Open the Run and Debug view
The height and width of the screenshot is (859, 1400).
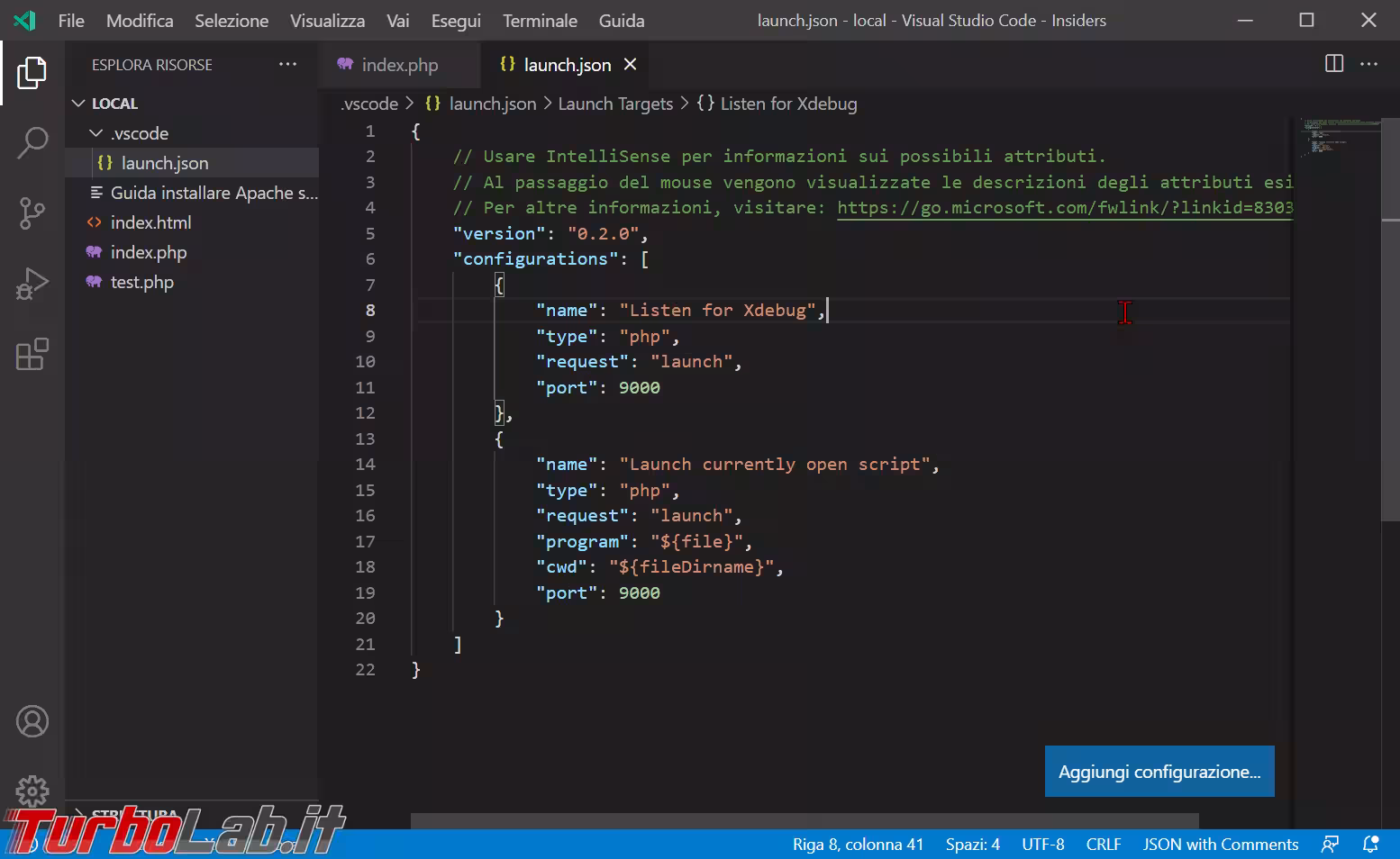tap(32, 285)
